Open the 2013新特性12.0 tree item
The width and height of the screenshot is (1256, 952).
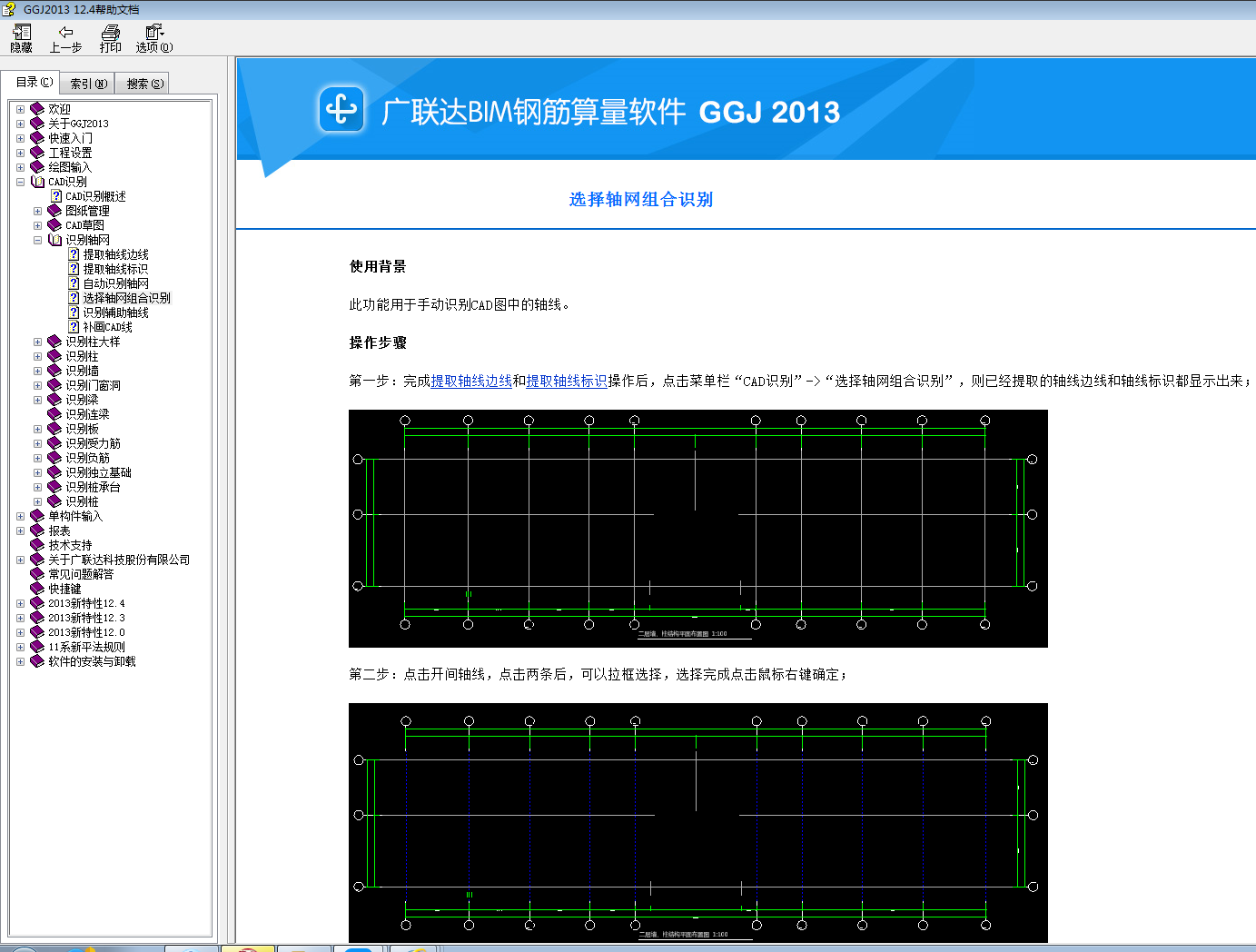pos(86,632)
